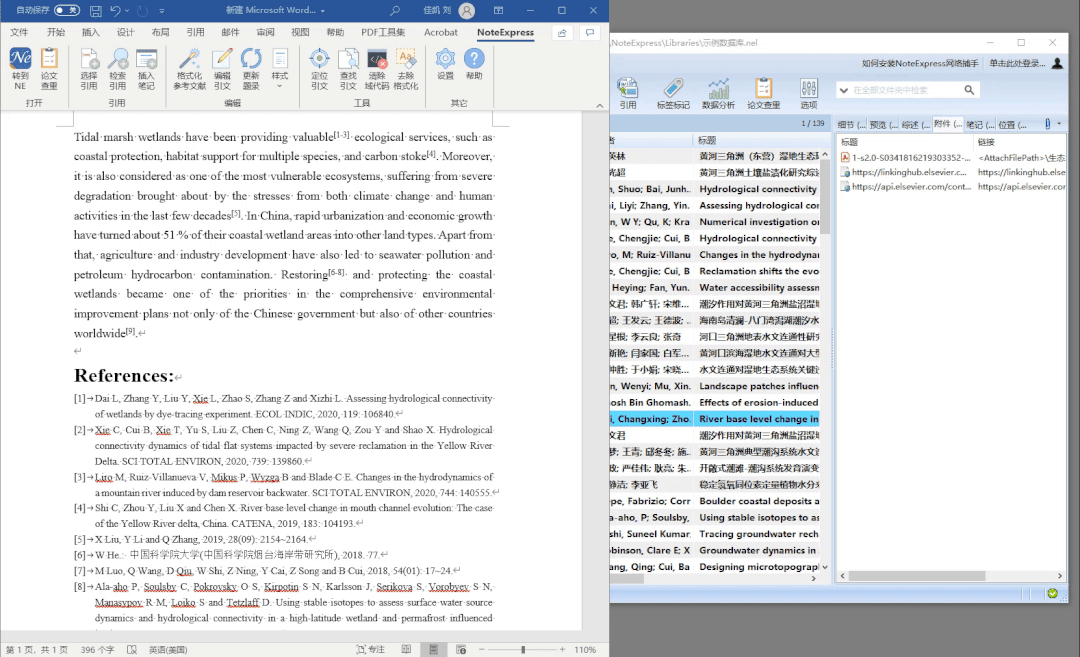Click the zoom in plus button
The image size is (1080, 657).
pos(563,649)
